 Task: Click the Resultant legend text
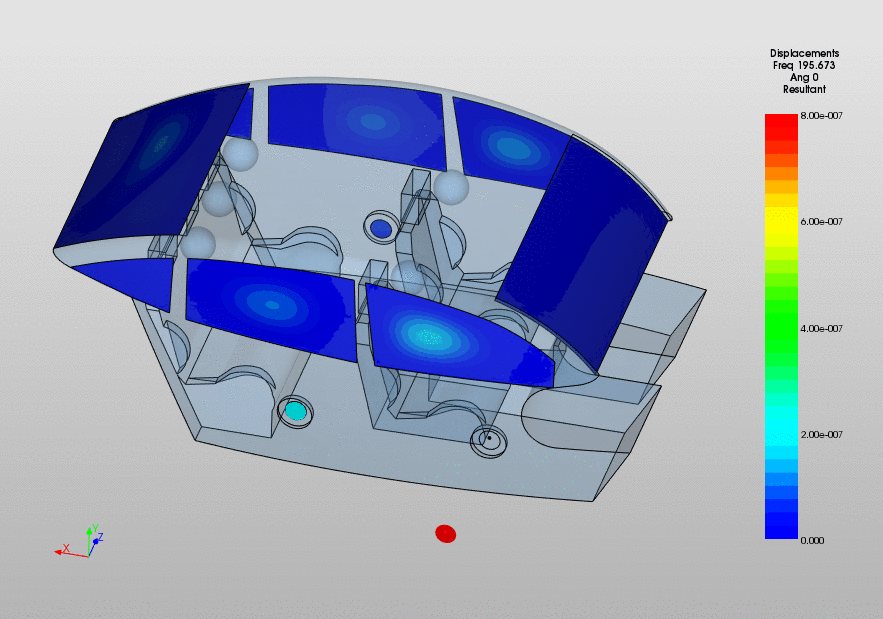pos(804,89)
